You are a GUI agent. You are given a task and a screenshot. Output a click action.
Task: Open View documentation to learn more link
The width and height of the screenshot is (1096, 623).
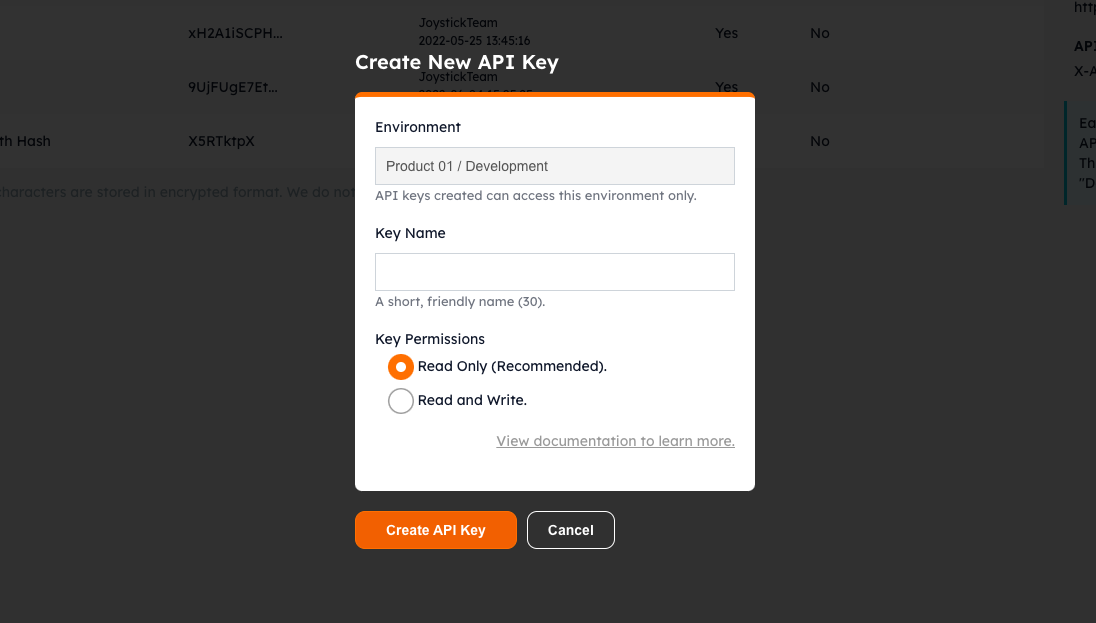tap(615, 441)
